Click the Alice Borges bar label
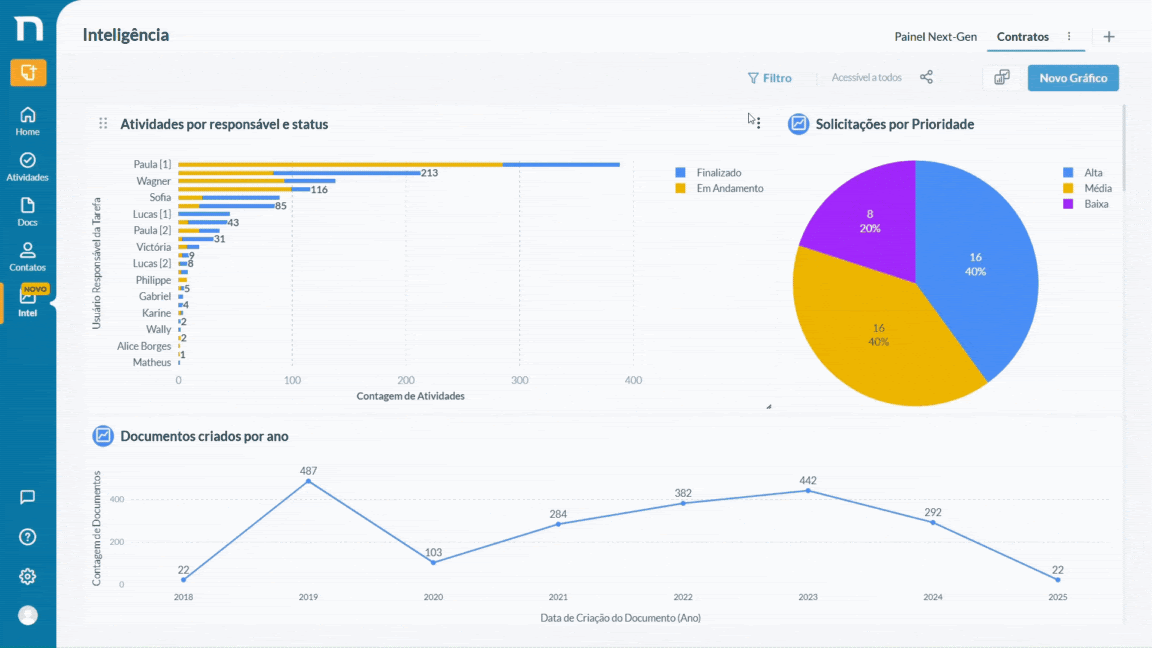The width and height of the screenshot is (1152, 648). (x=144, y=346)
